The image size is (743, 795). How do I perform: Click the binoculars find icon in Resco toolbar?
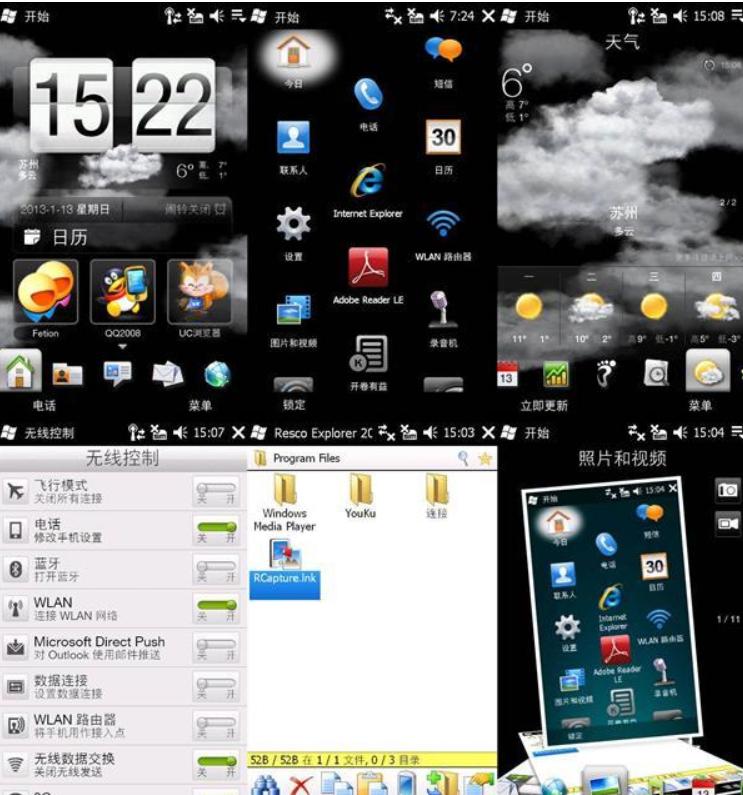266,783
